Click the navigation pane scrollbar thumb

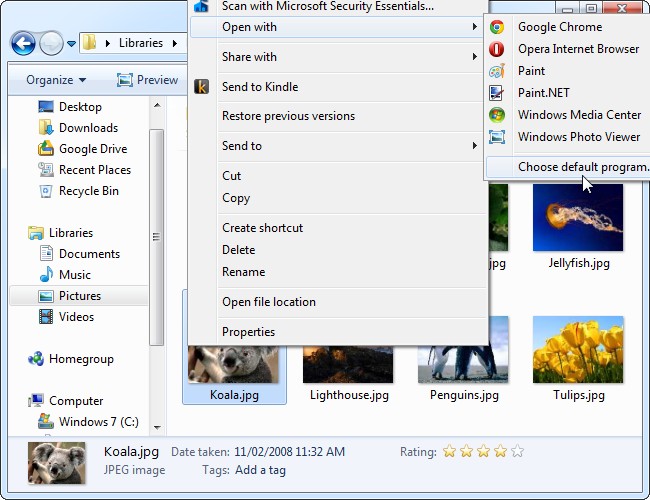click(157, 237)
